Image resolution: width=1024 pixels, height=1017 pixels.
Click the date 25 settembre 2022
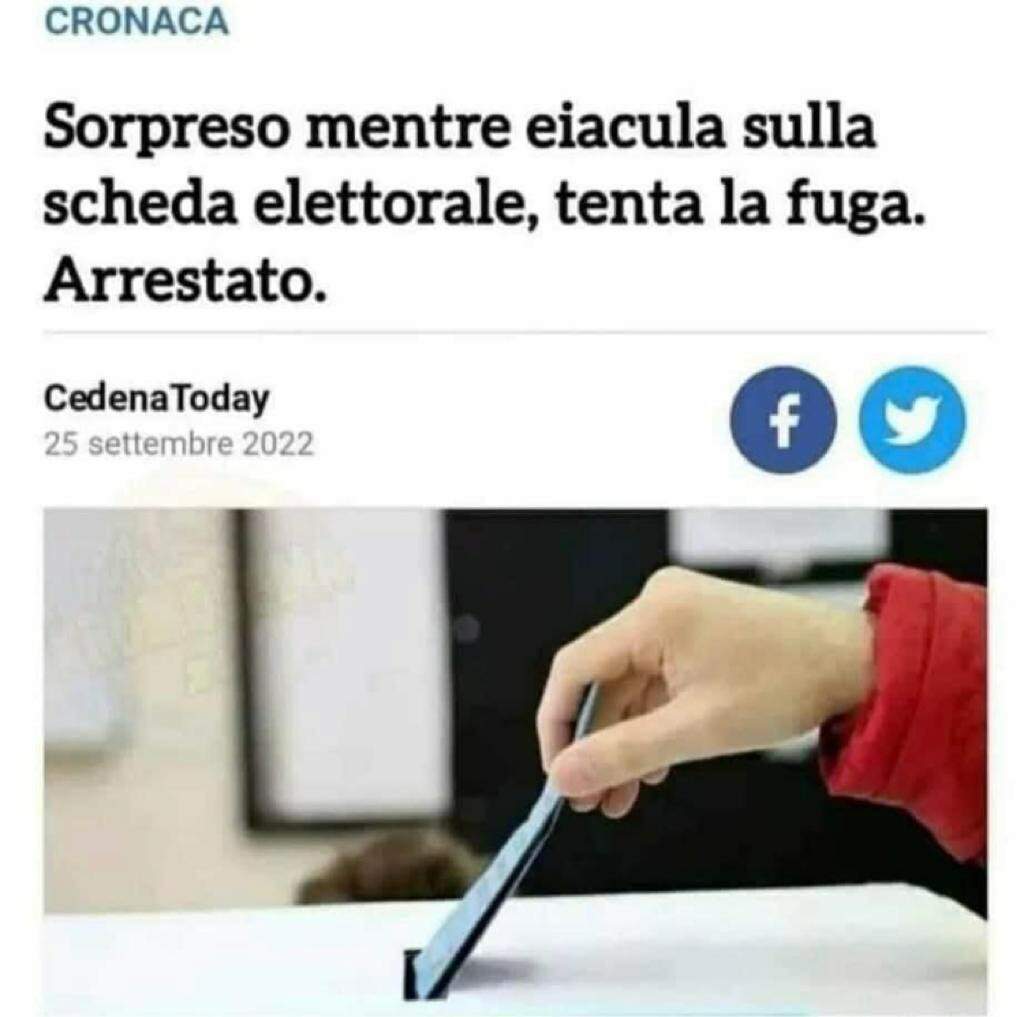[x=178, y=444]
